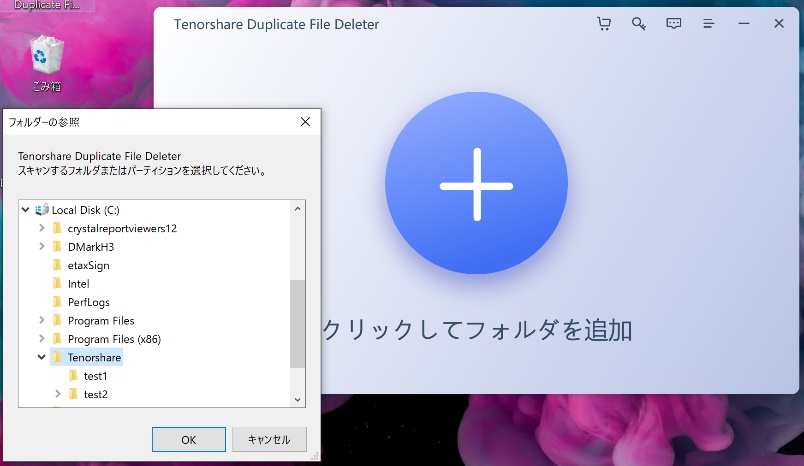Click the etaxSign folder icon
804x466 pixels.
pos(57,265)
